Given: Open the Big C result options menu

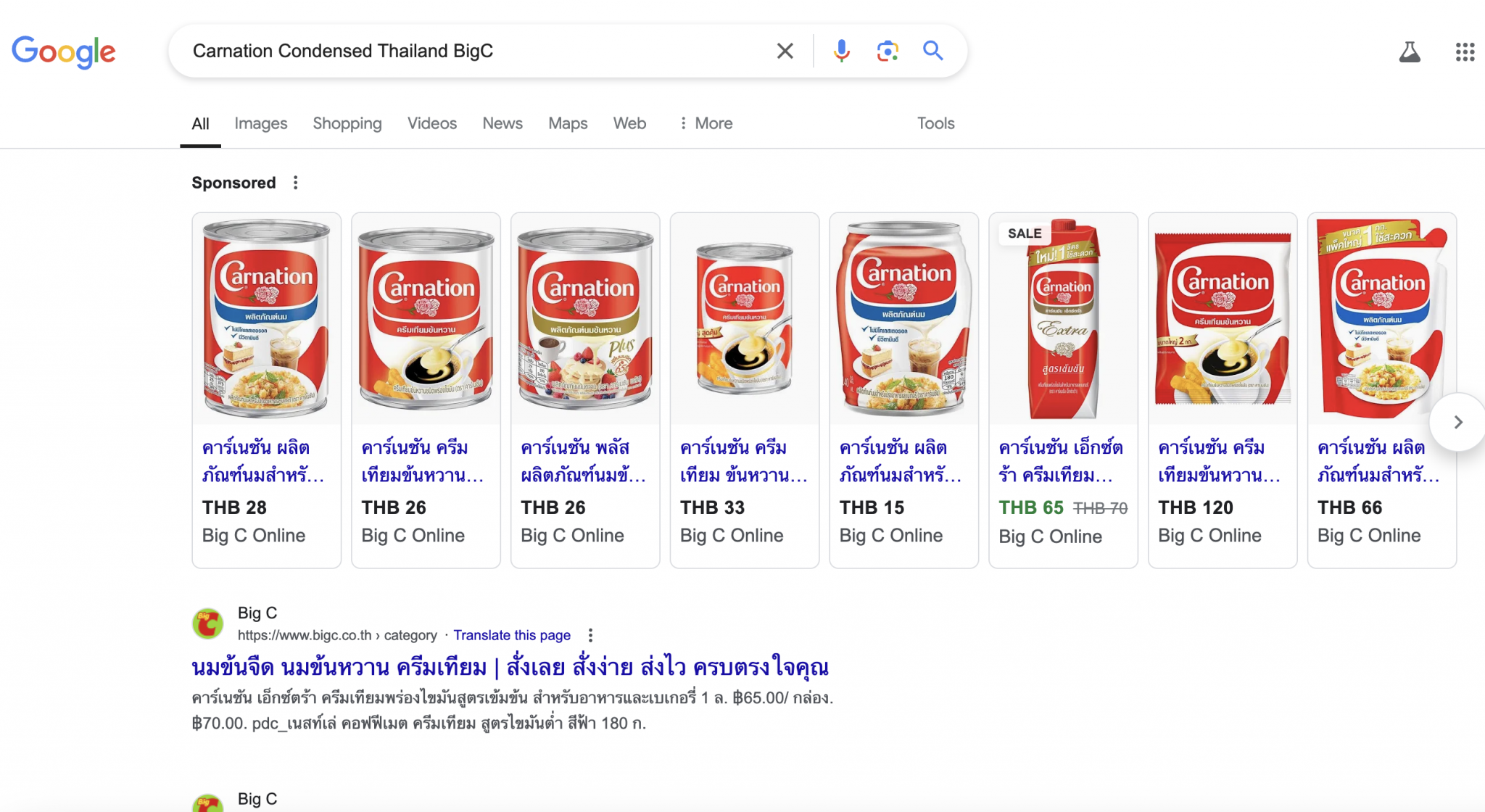Looking at the screenshot, I should point(591,635).
